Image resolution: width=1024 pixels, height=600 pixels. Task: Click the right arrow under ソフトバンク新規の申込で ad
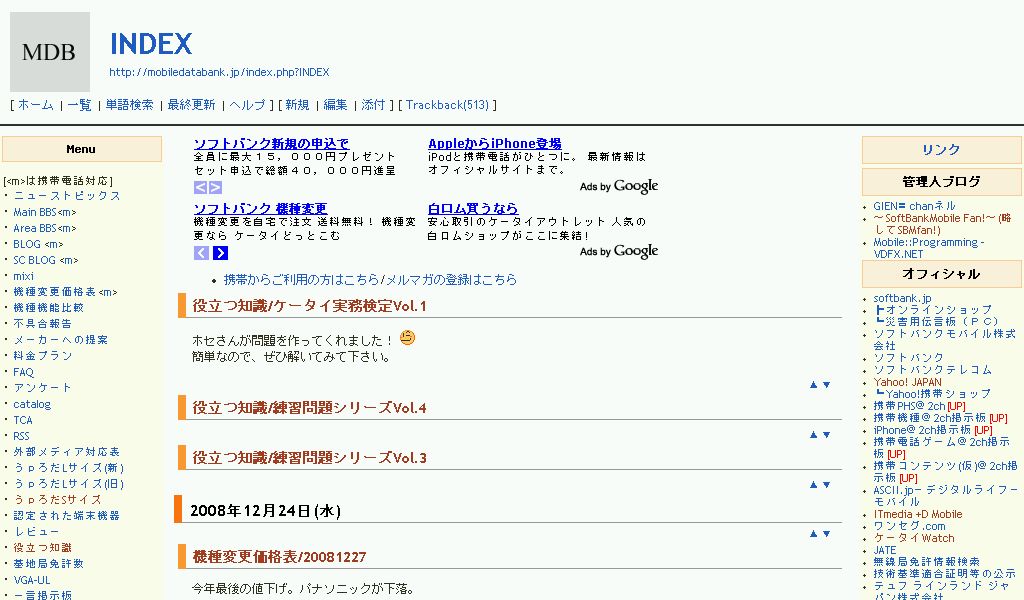(215, 187)
